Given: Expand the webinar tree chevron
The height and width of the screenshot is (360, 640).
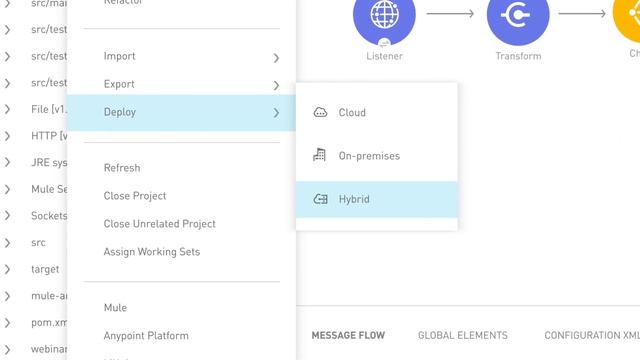Looking at the screenshot, I should pos(7,349).
